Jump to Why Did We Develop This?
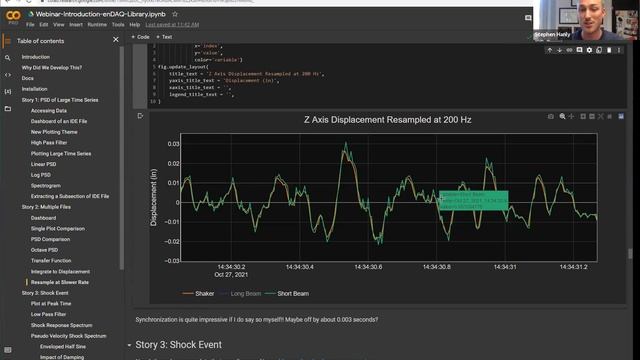This screenshot has width=640, height=360. 52,68
